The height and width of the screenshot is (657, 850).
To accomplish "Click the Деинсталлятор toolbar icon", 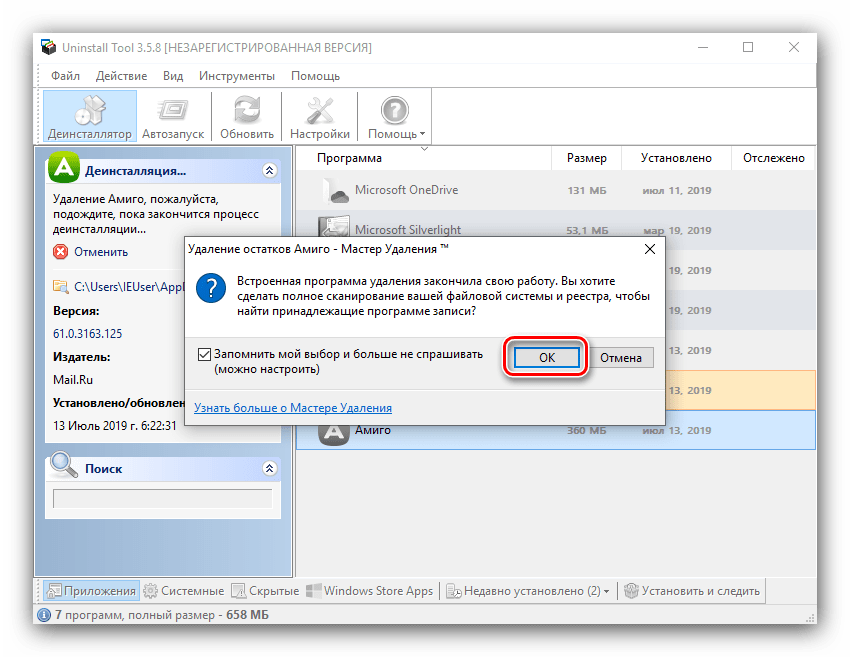I will (89, 110).
